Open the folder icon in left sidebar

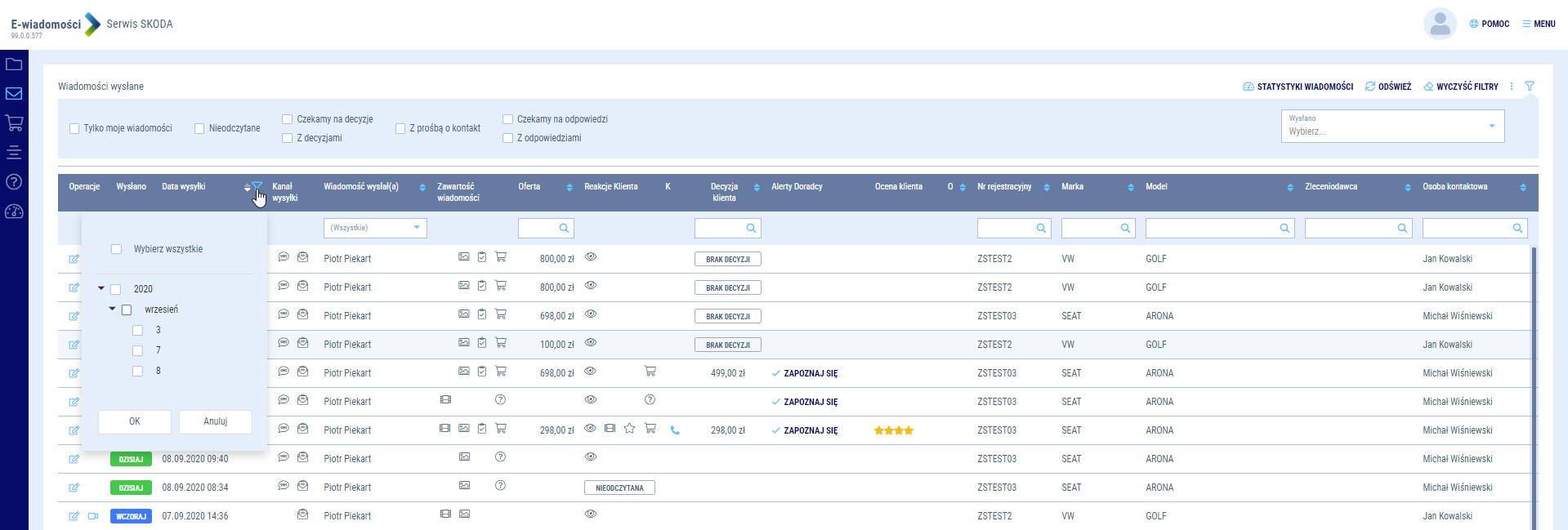tap(14, 65)
